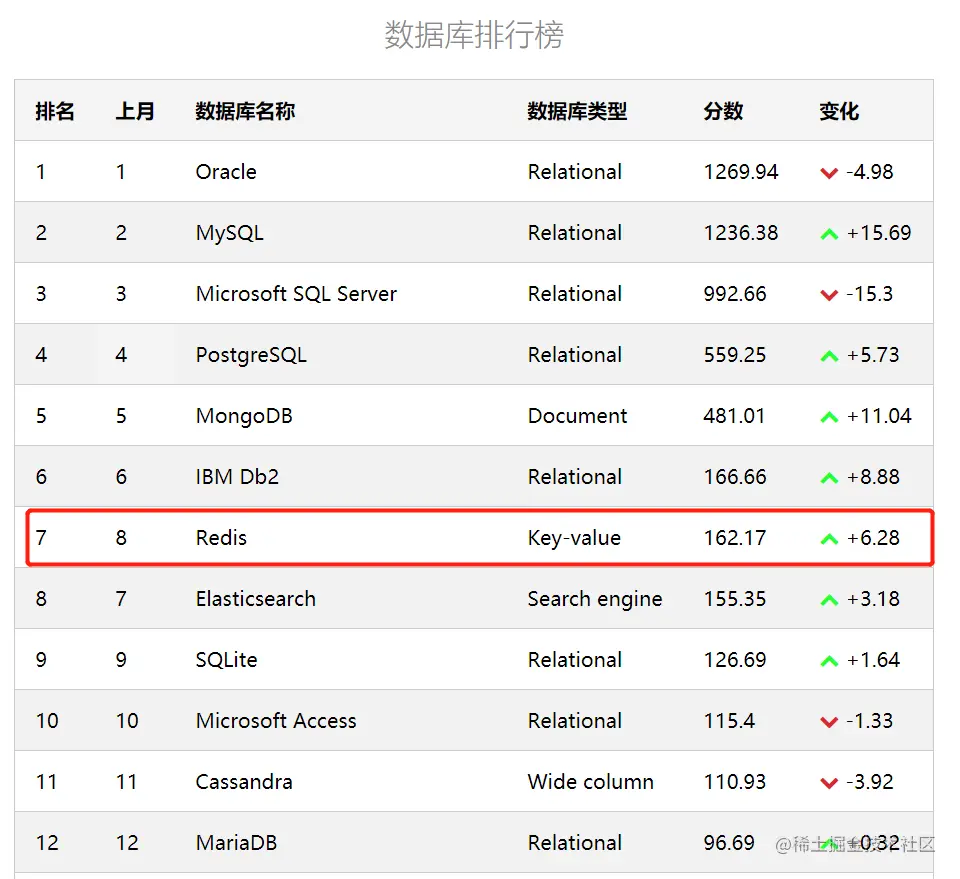The height and width of the screenshot is (879, 960).
Task: Click the score 162.17
Action: click(x=735, y=538)
